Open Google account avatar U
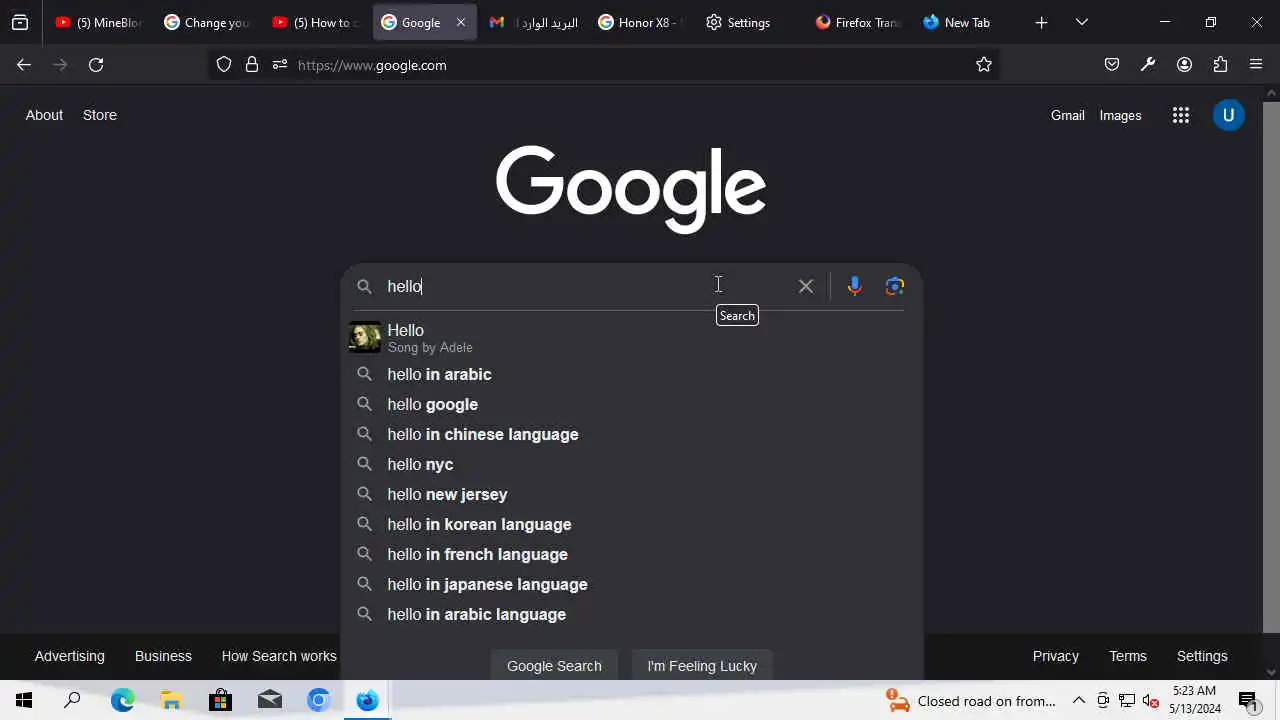This screenshot has height=720, width=1280. click(1229, 115)
